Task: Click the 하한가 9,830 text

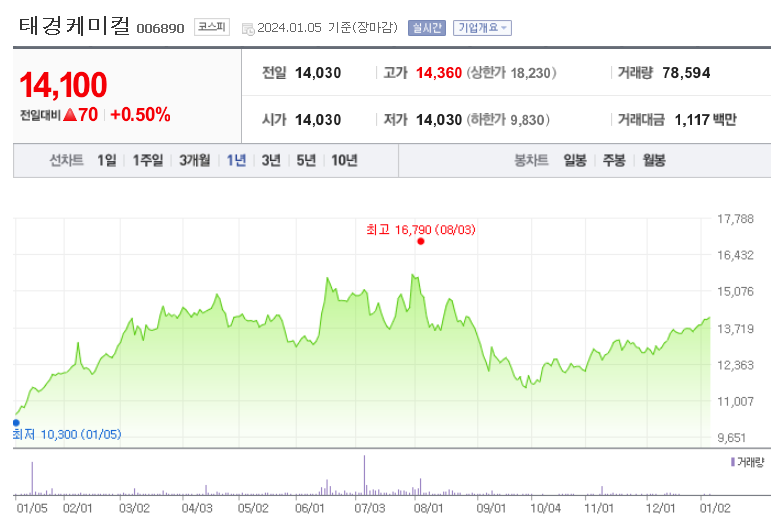Action: 508,119
